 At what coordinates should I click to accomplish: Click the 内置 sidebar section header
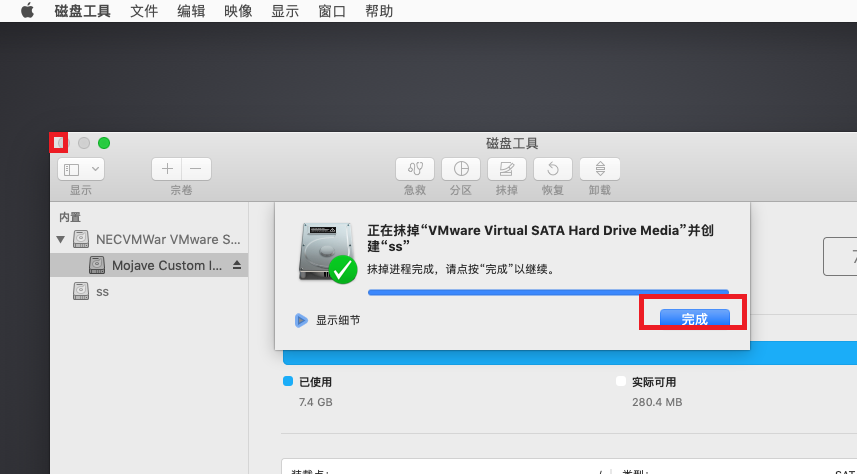pos(70,217)
